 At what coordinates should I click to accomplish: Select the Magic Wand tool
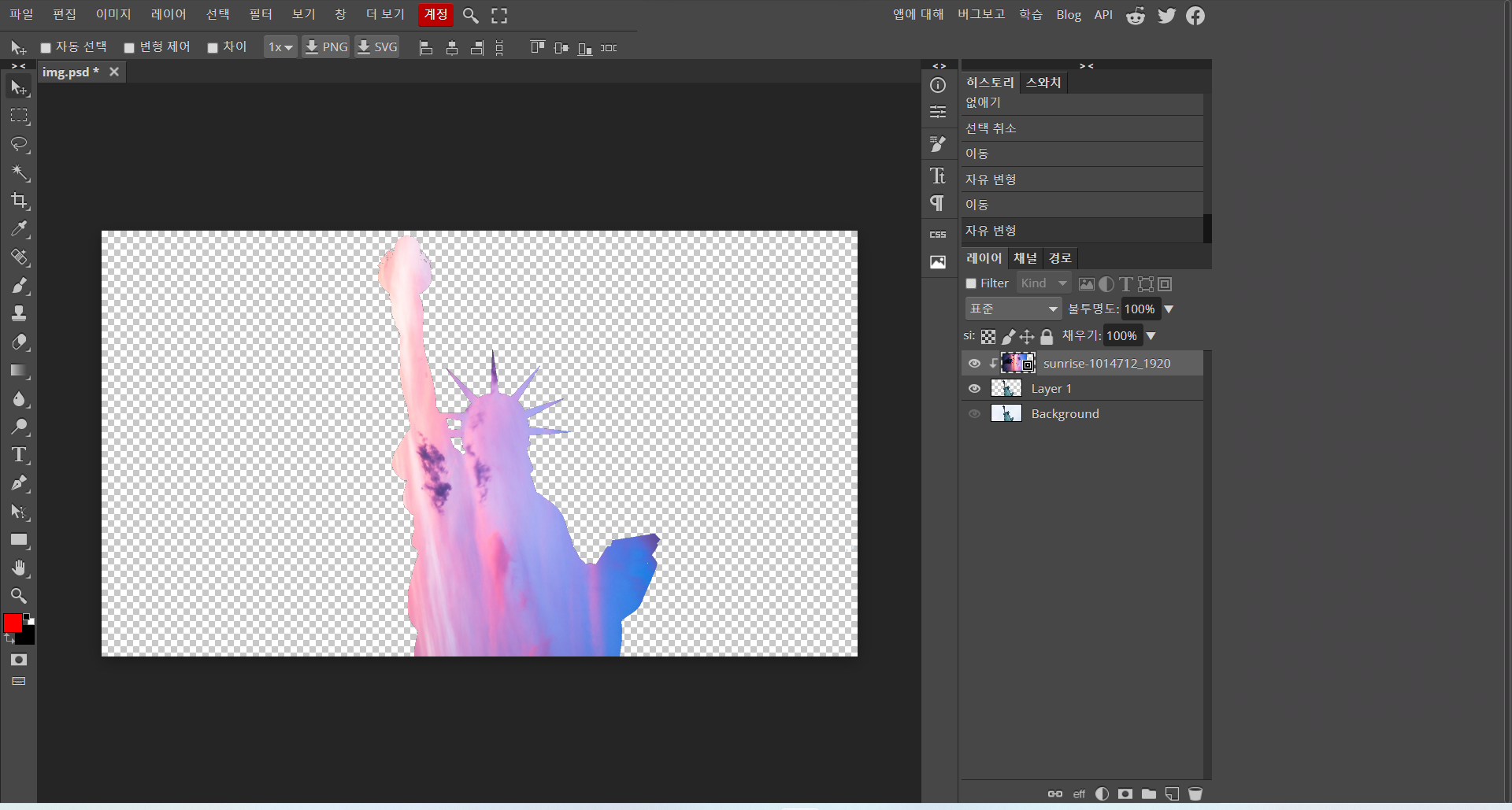(x=20, y=172)
